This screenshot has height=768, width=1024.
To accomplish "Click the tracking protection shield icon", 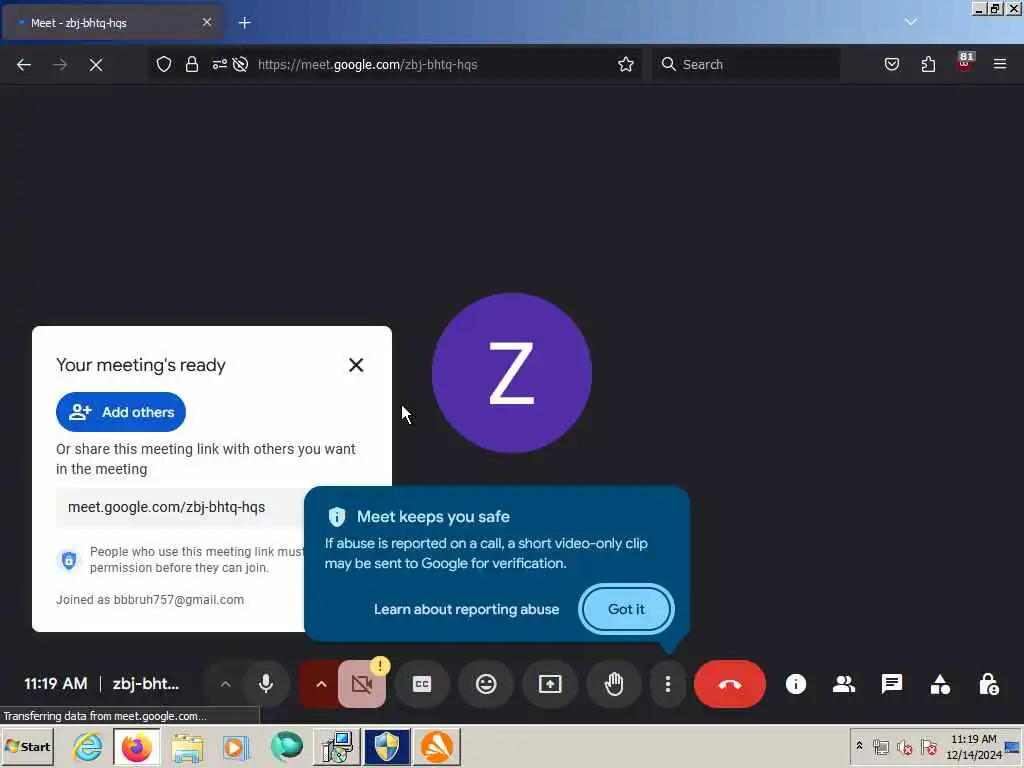I will pyautogui.click(x=164, y=64).
